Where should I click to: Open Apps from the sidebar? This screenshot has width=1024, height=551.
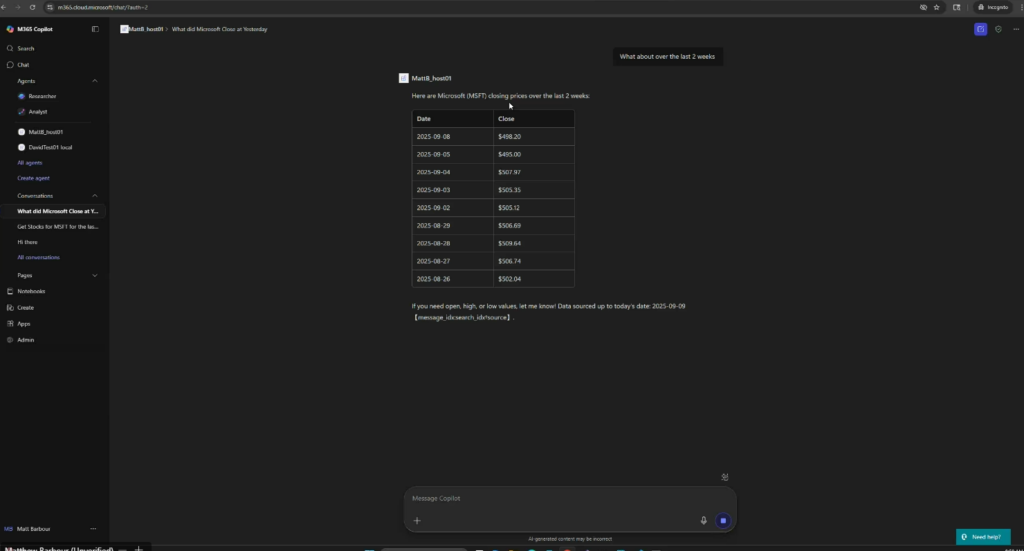(x=24, y=324)
